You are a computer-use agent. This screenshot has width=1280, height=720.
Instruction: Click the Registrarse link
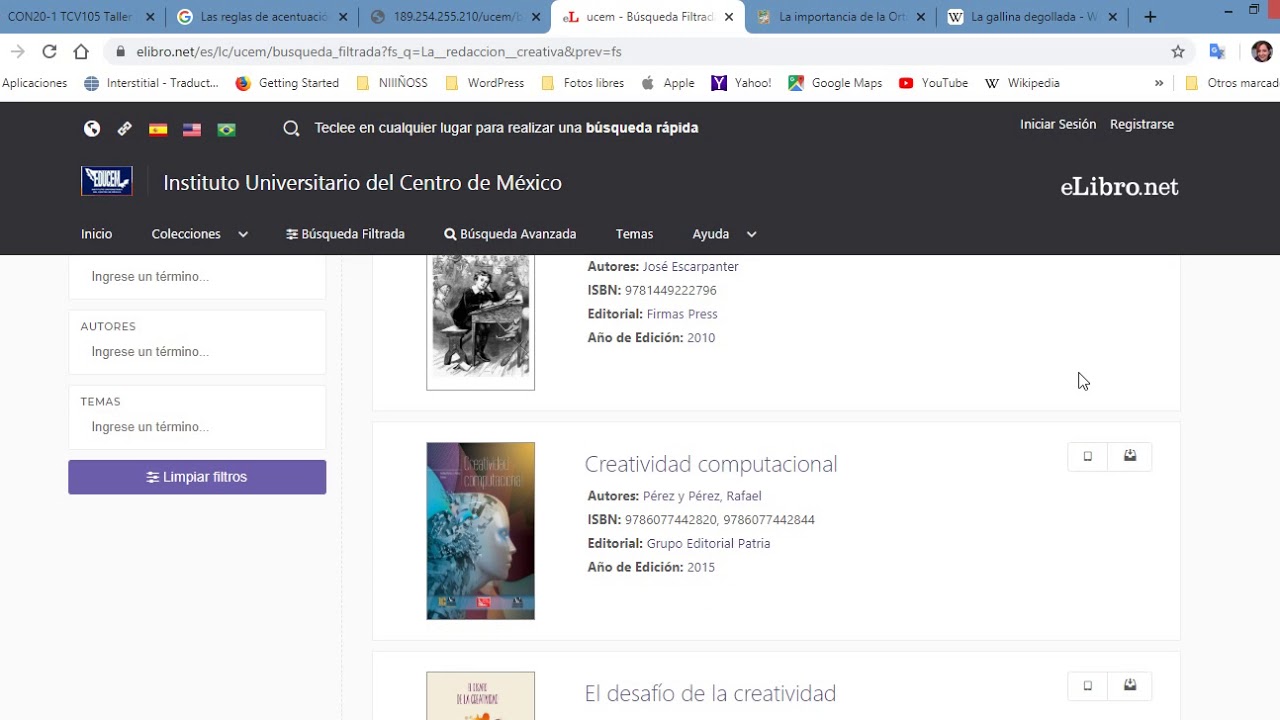tap(1142, 124)
